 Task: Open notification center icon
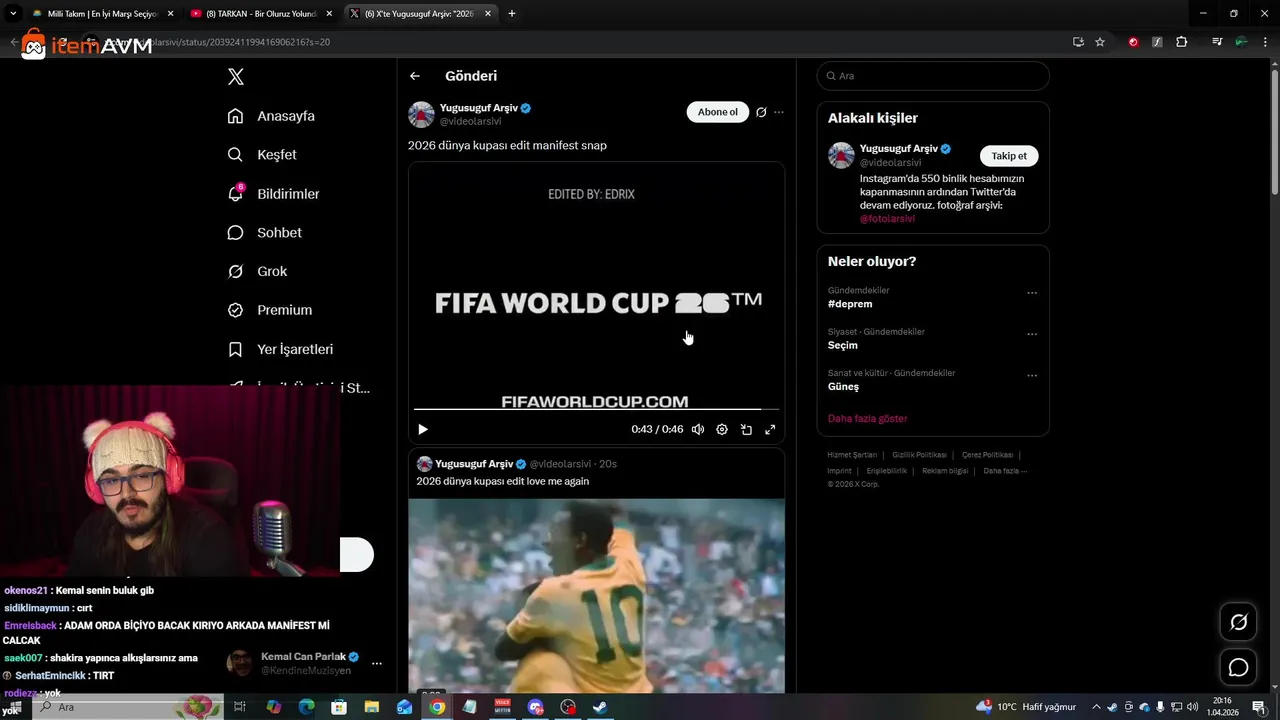pos(1257,707)
